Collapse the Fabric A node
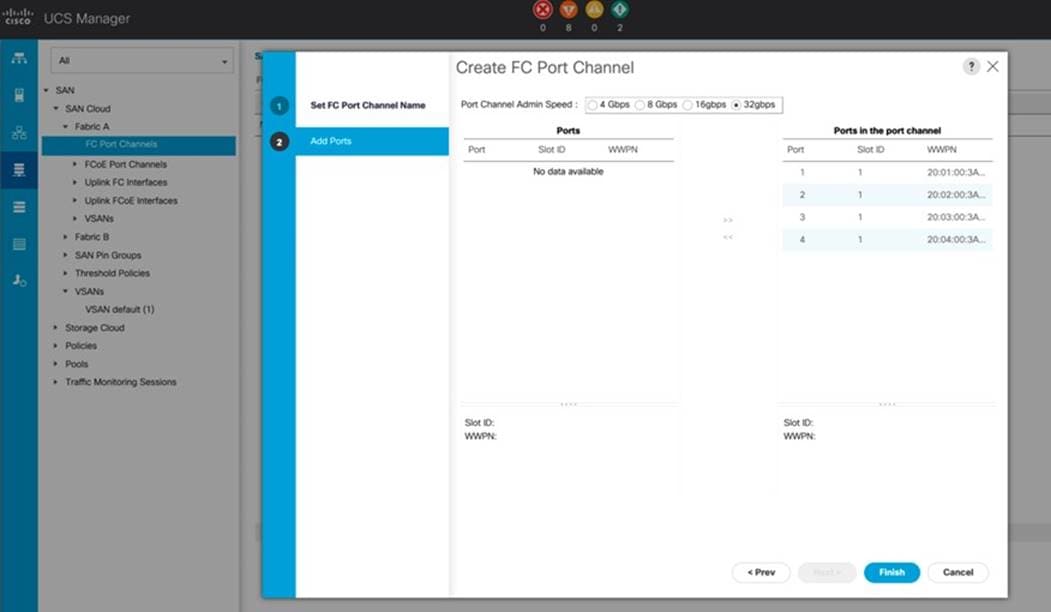 pyautogui.click(x=65, y=126)
